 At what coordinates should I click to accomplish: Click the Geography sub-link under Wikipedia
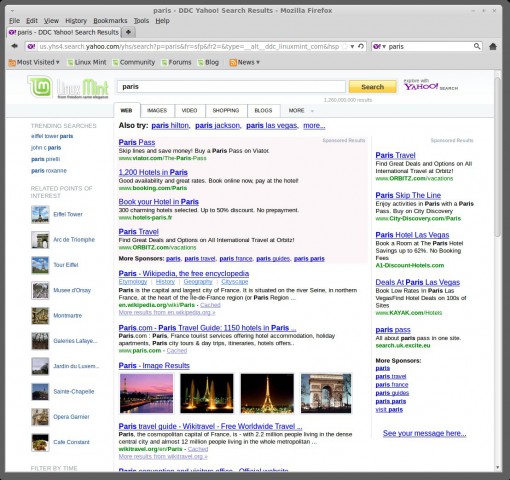198,282
